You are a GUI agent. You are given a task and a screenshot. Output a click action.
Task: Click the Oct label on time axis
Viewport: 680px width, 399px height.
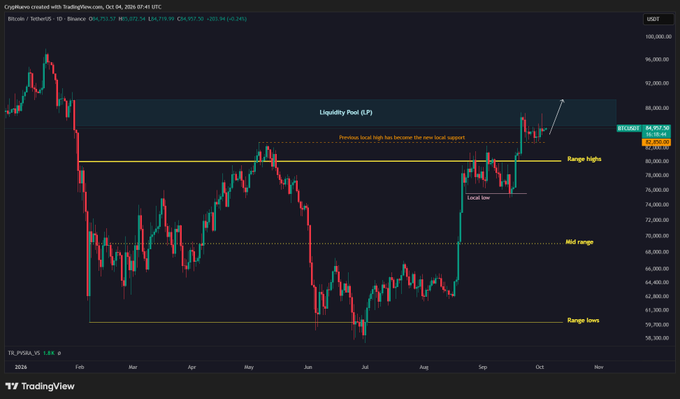point(539,367)
